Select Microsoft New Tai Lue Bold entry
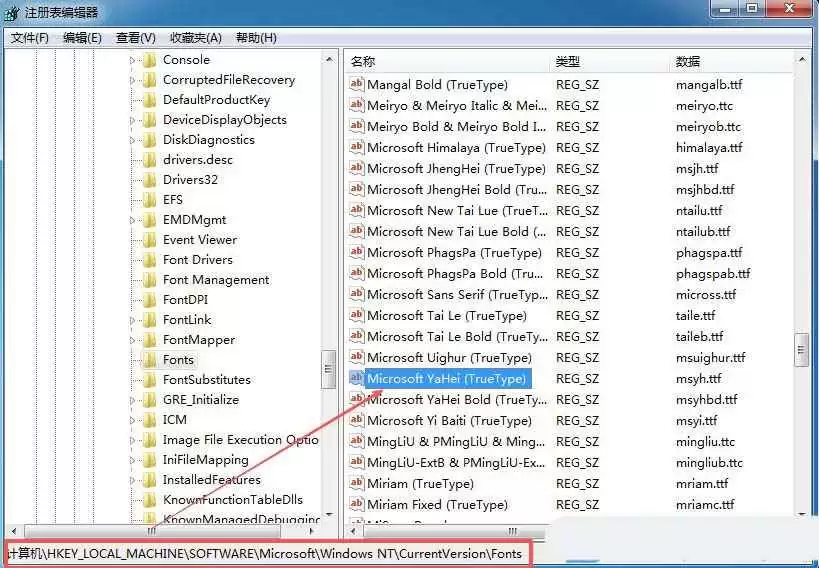The width and height of the screenshot is (819, 568). coord(457,231)
